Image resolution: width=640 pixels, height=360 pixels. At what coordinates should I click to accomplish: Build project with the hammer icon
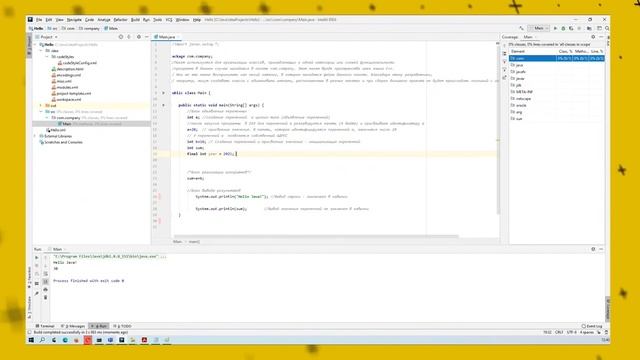pyautogui.click(x=521, y=29)
